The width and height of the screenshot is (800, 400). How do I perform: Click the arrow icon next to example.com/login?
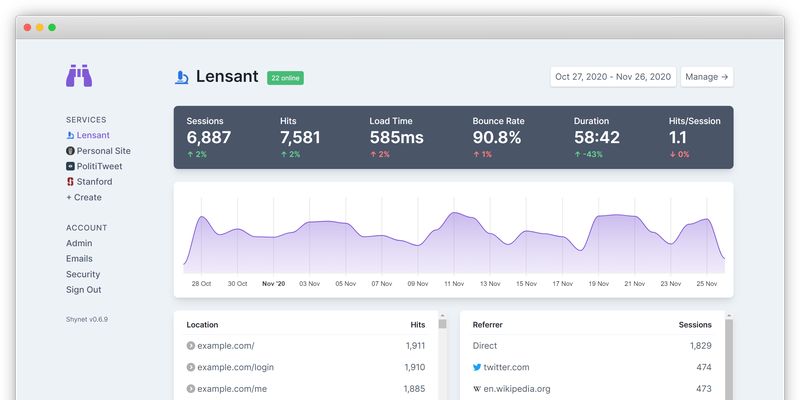(x=191, y=367)
